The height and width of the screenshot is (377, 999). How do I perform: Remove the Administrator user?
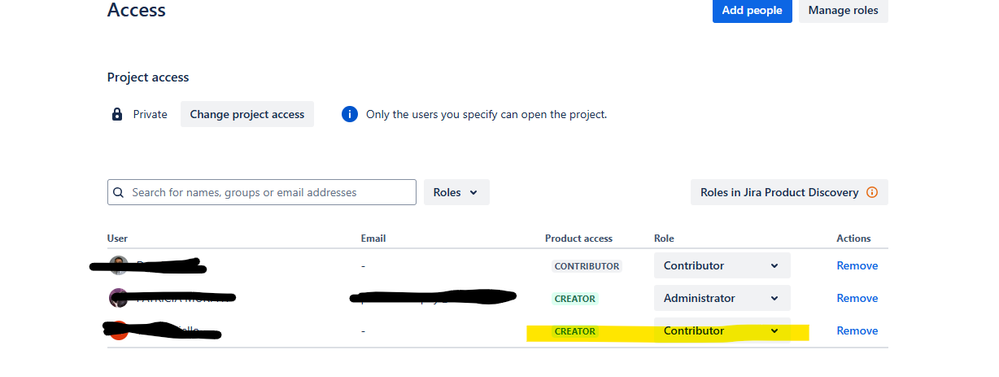click(857, 298)
